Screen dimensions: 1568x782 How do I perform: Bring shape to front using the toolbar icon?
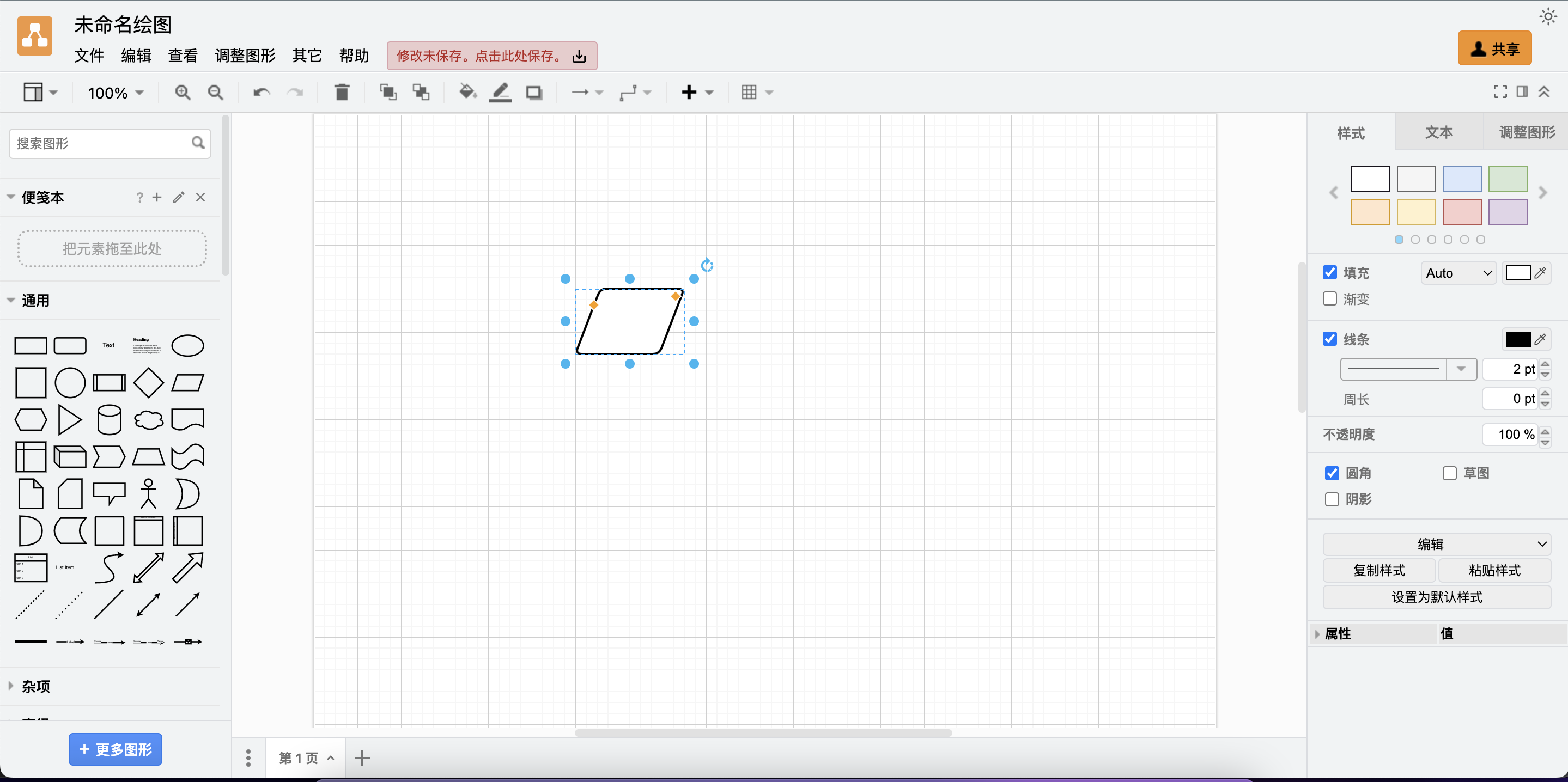click(x=388, y=93)
